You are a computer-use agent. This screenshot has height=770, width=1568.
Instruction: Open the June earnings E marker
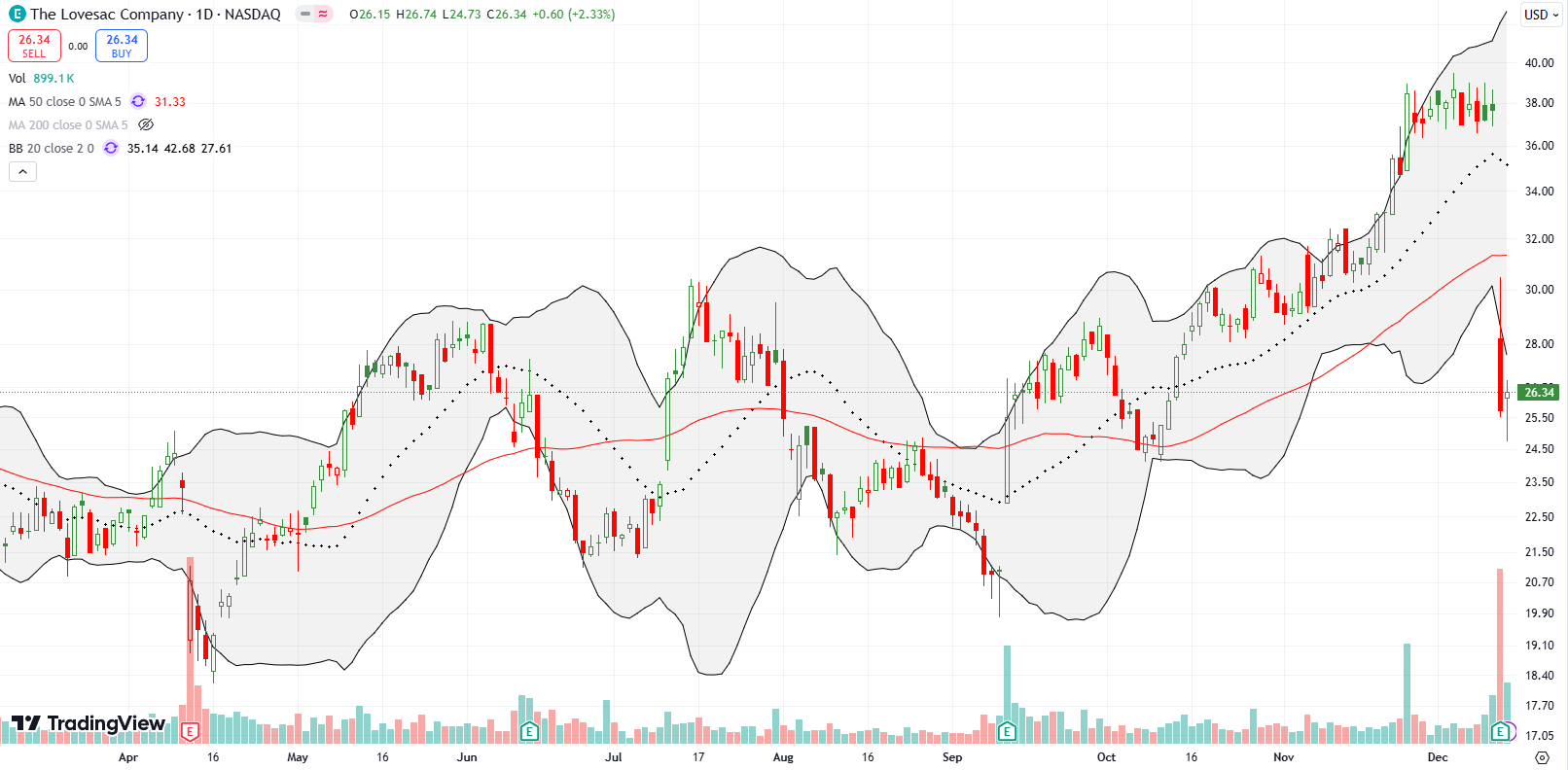click(529, 731)
